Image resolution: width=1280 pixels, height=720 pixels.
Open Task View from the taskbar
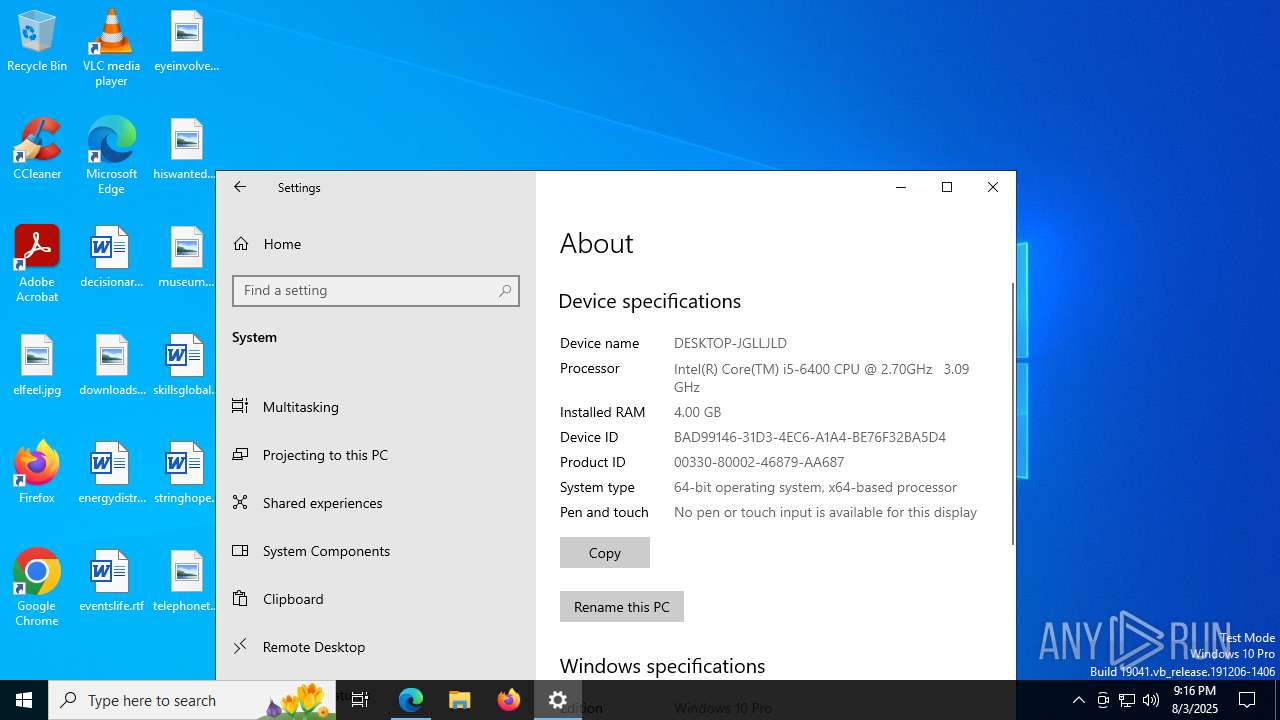pos(360,700)
